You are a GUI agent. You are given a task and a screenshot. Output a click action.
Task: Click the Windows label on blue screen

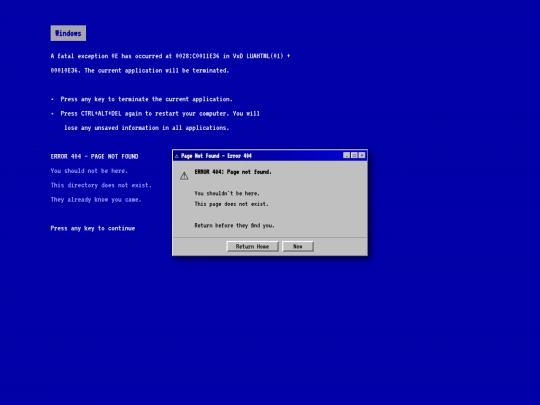tap(68, 33)
